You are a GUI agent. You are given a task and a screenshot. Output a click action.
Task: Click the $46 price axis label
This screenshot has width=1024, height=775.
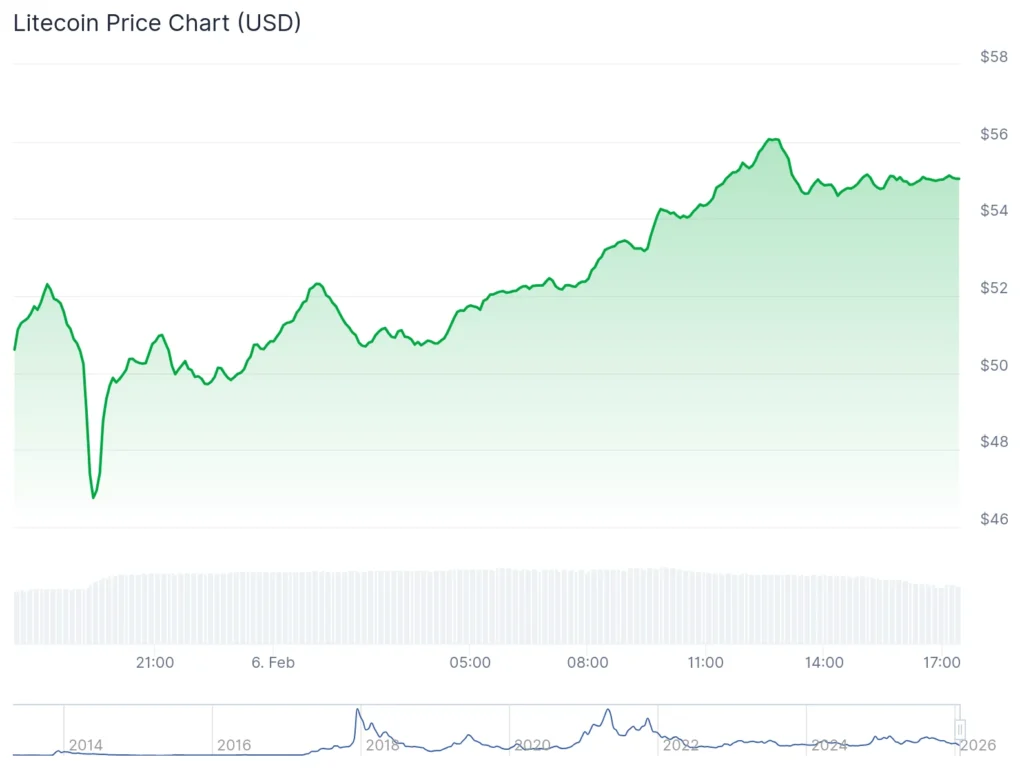[x=994, y=519]
